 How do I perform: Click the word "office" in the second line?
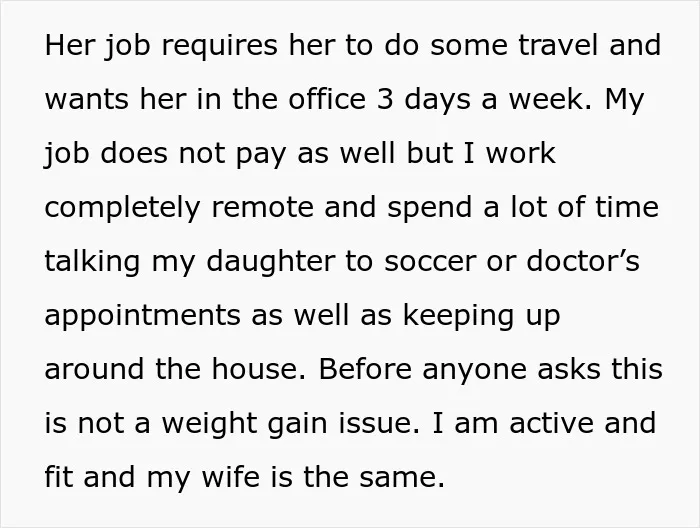(x=327, y=99)
